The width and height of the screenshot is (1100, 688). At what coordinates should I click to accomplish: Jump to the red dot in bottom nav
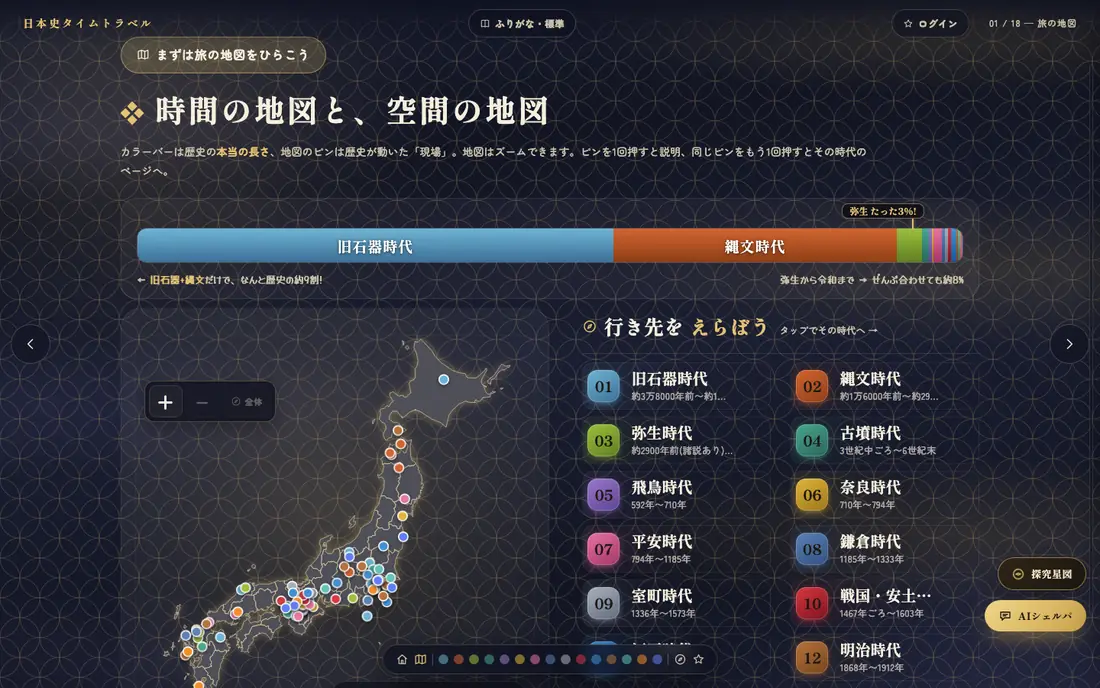click(581, 659)
